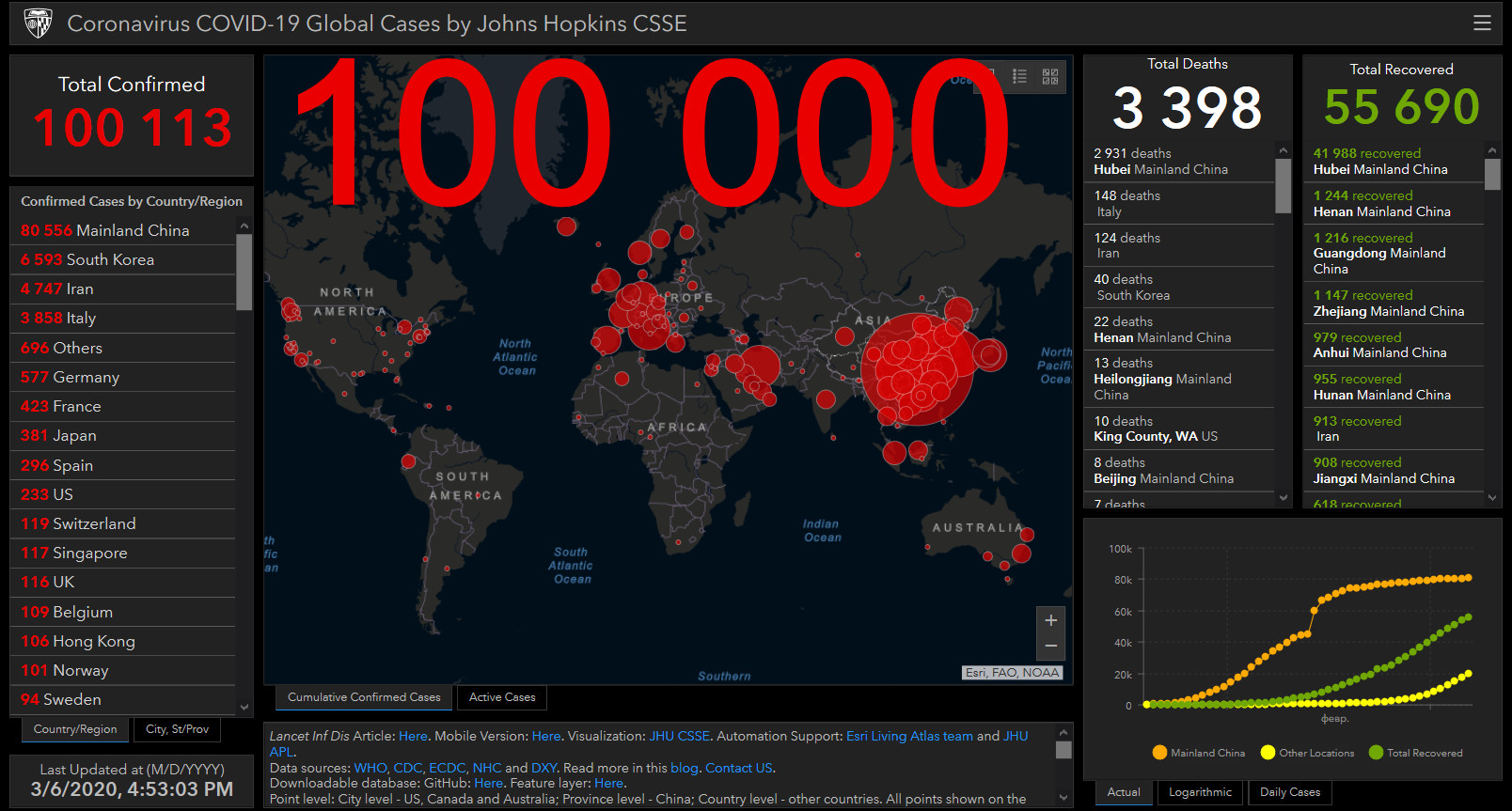Select 101 Norway row
The width and height of the screenshot is (1512, 811).
pos(122,670)
